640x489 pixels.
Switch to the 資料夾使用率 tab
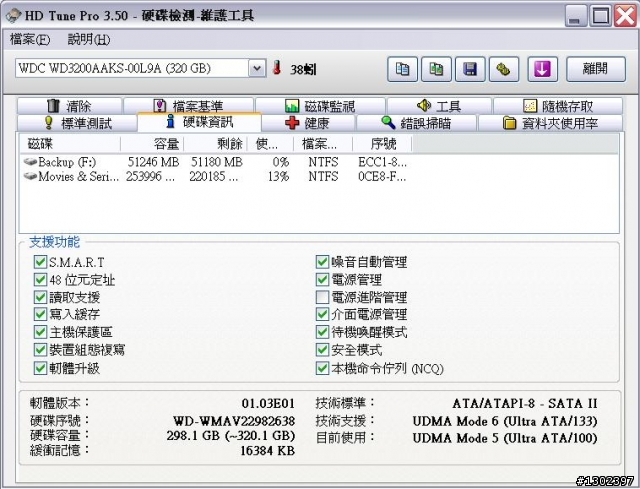click(550, 123)
